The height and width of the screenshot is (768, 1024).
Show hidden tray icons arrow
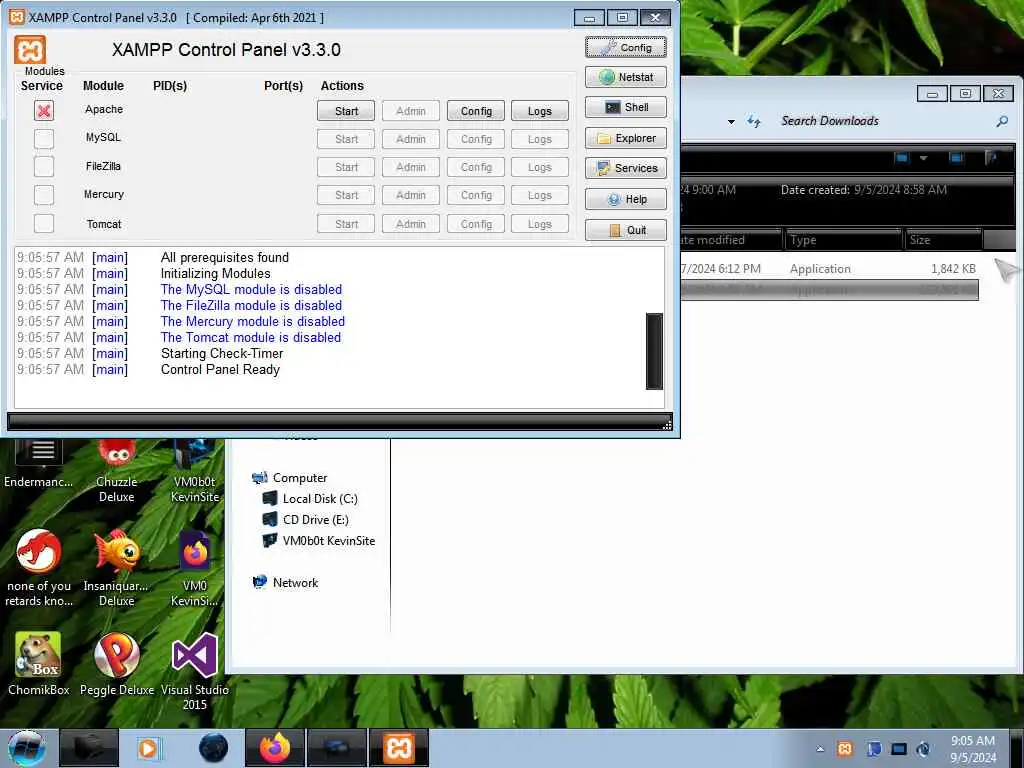[x=820, y=749]
